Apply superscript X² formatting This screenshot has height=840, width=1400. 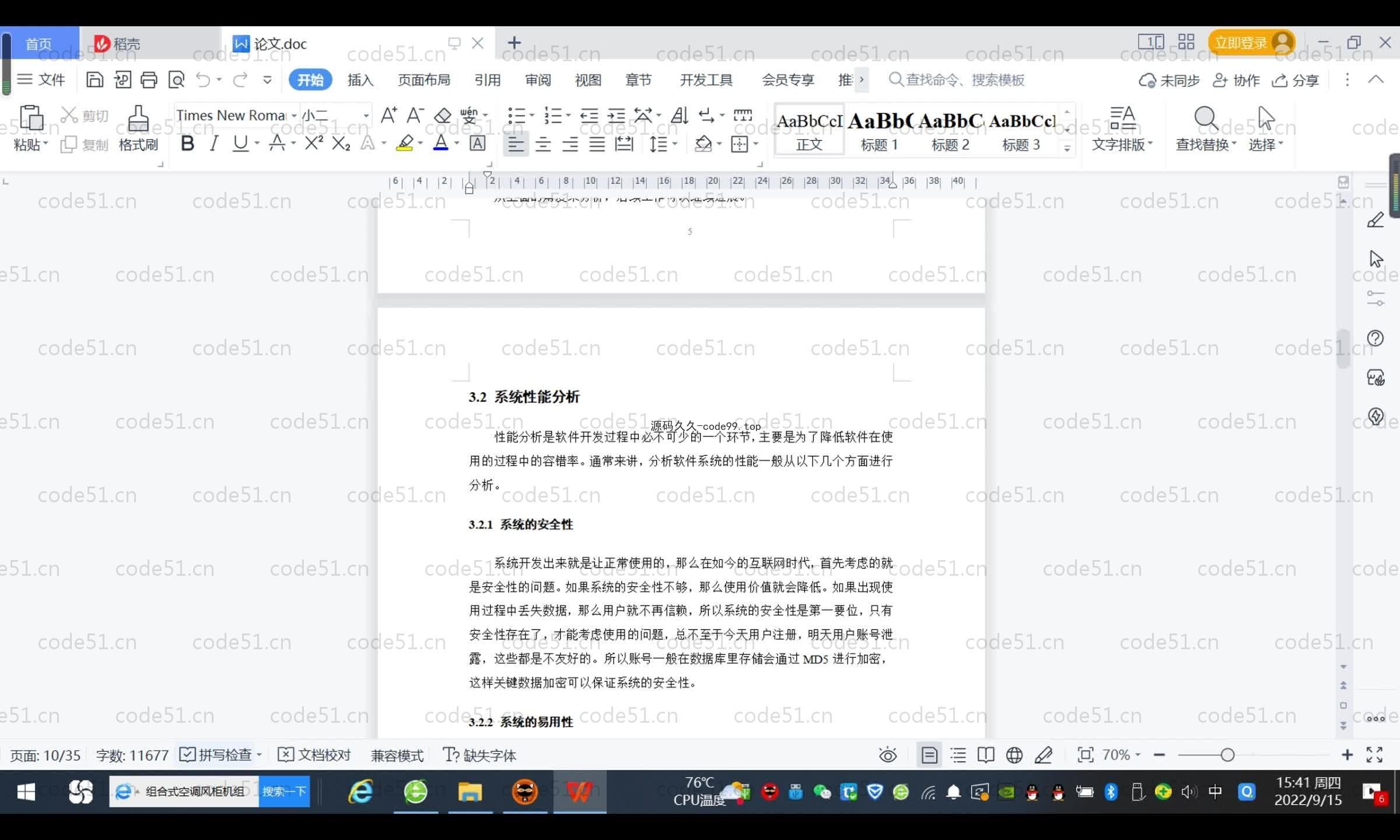pos(314,143)
